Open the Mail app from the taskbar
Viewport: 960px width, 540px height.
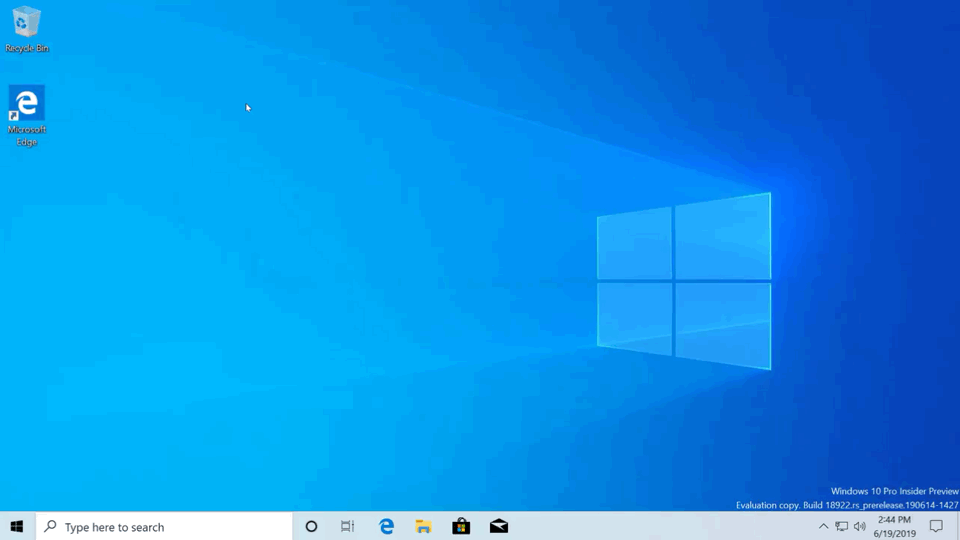tap(498, 527)
